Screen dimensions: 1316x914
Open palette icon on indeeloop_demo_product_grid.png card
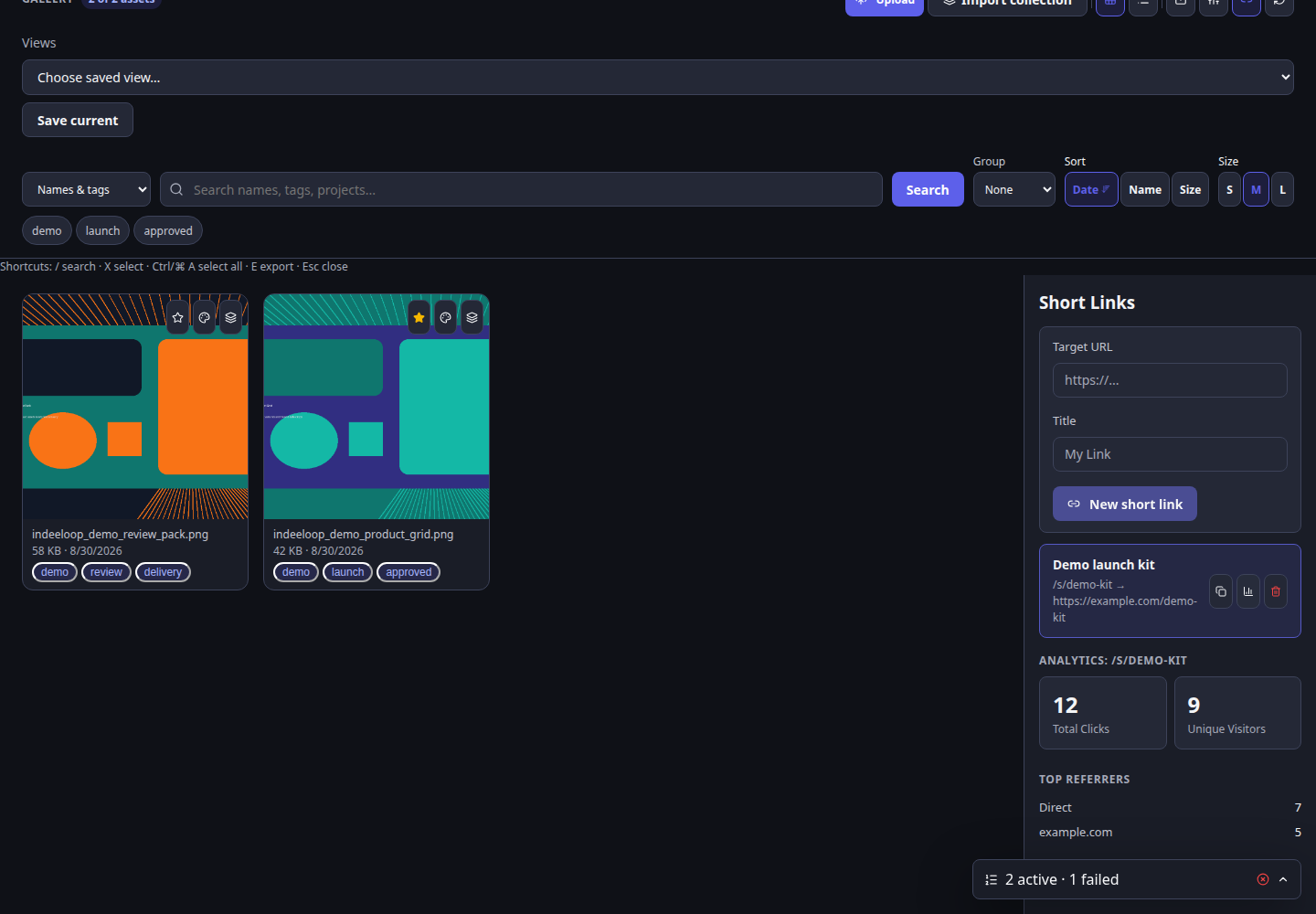click(446, 317)
